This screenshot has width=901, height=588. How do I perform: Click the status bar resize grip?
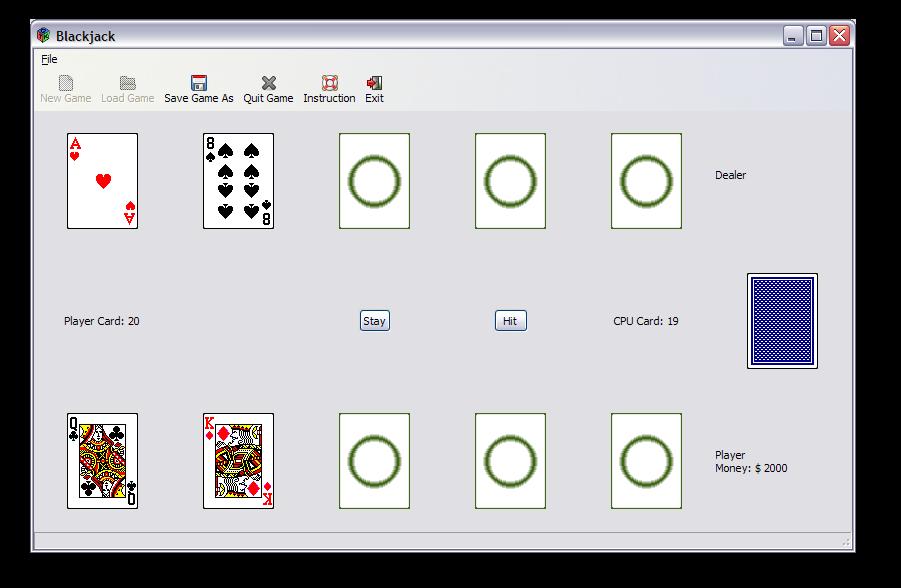click(x=846, y=542)
